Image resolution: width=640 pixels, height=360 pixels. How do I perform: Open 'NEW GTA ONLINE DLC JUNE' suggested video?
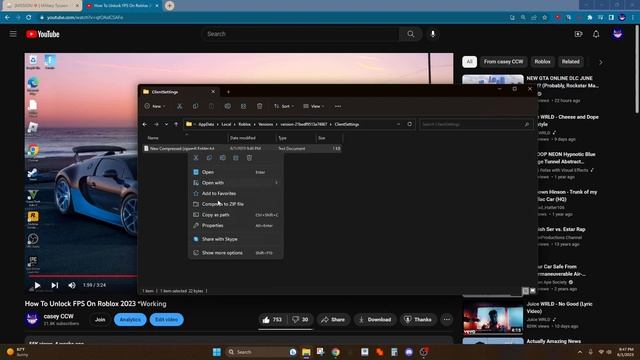(562, 82)
